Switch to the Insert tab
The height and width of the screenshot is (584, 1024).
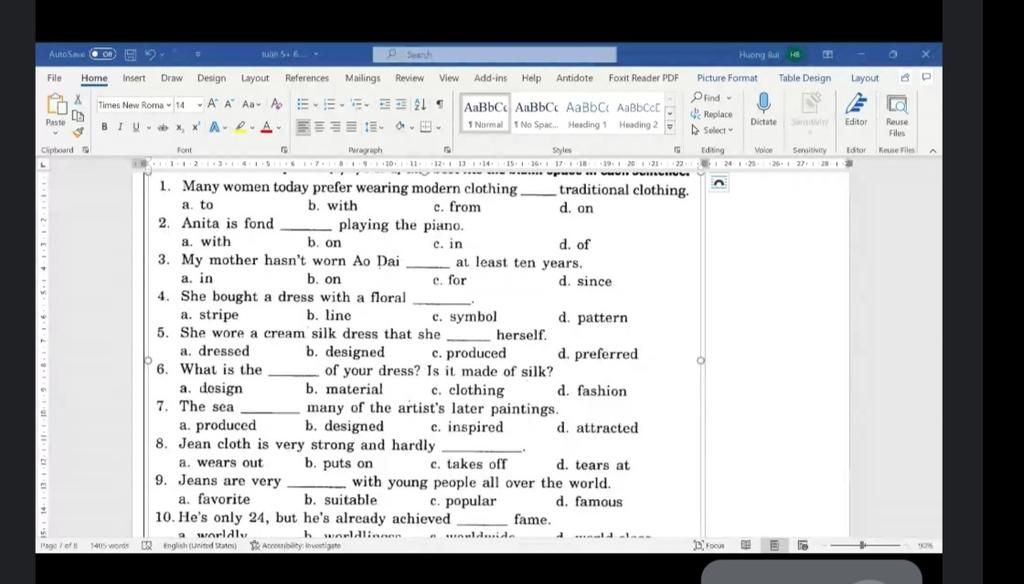click(x=134, y=78)
